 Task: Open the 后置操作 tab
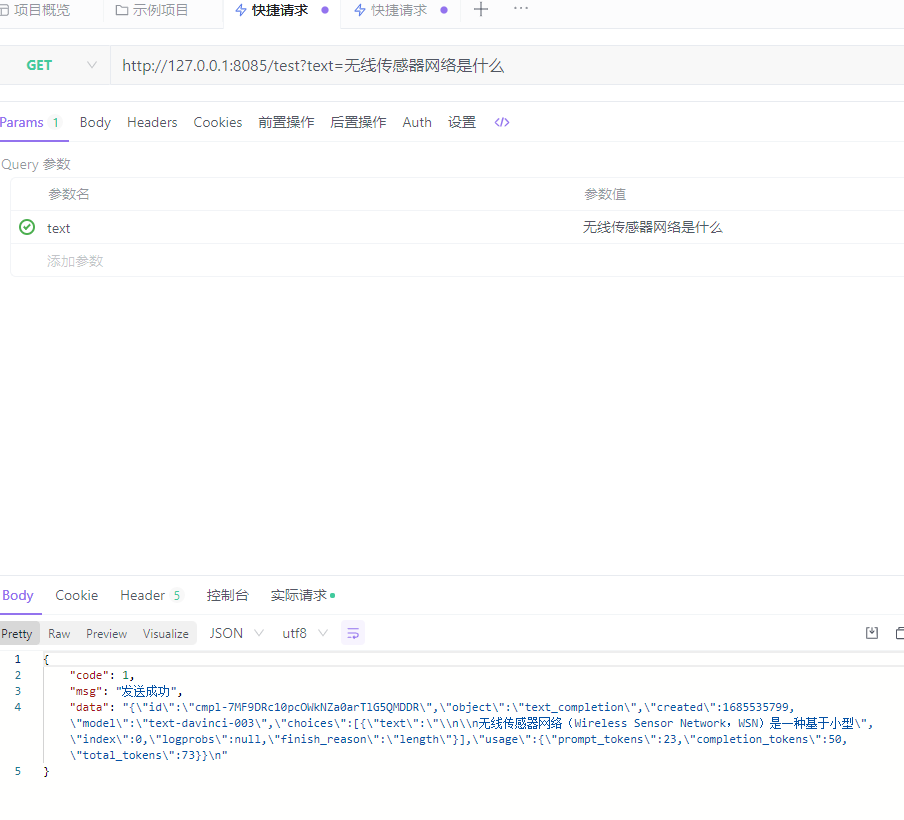[x=358, y=122]
